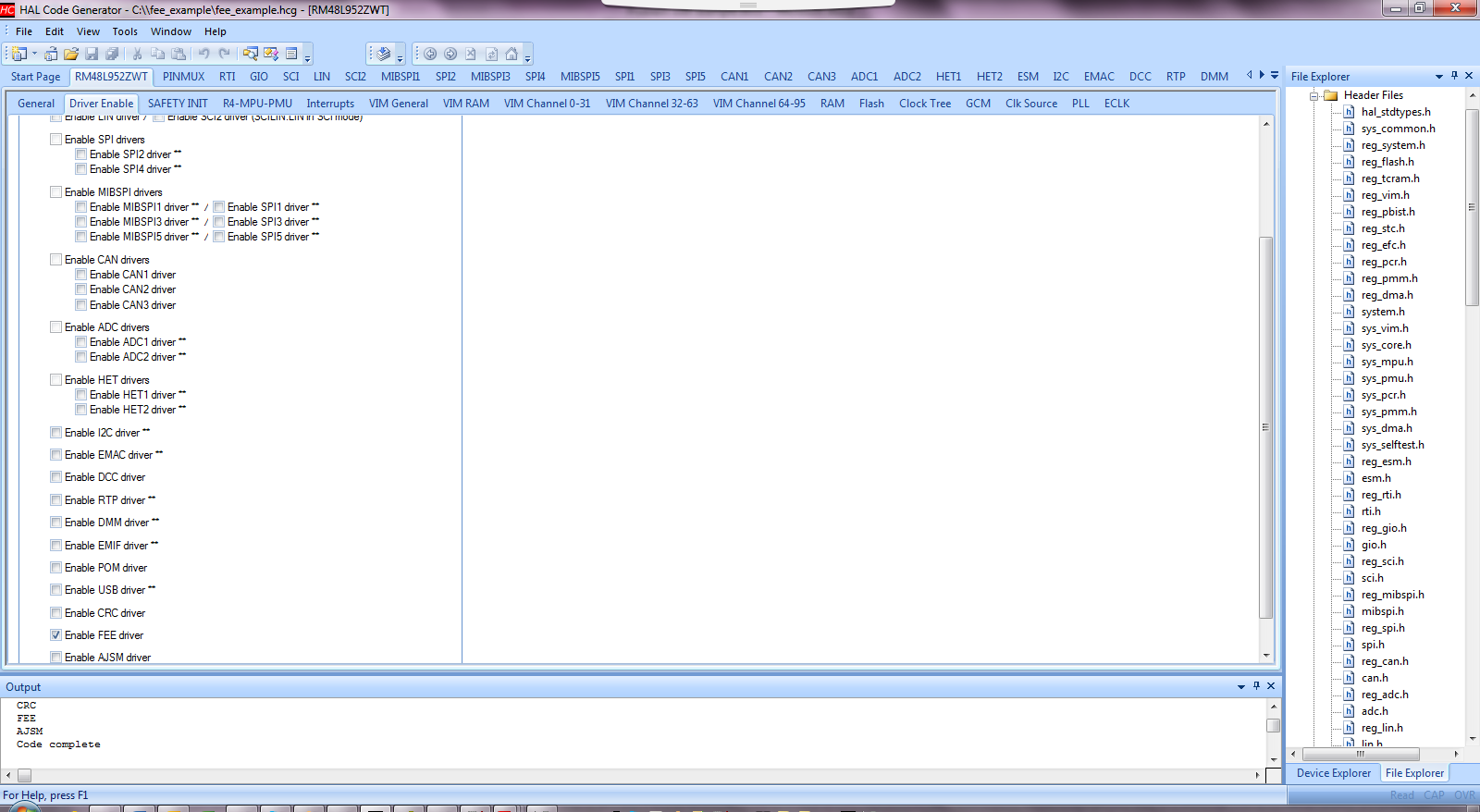Click the browser Back navigation icon

(430, 54)
